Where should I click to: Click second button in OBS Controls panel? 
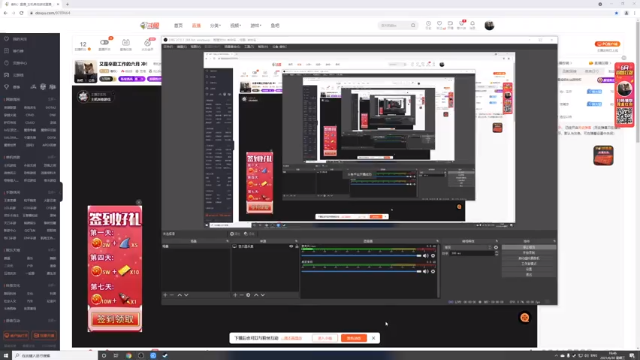[529, 253]
